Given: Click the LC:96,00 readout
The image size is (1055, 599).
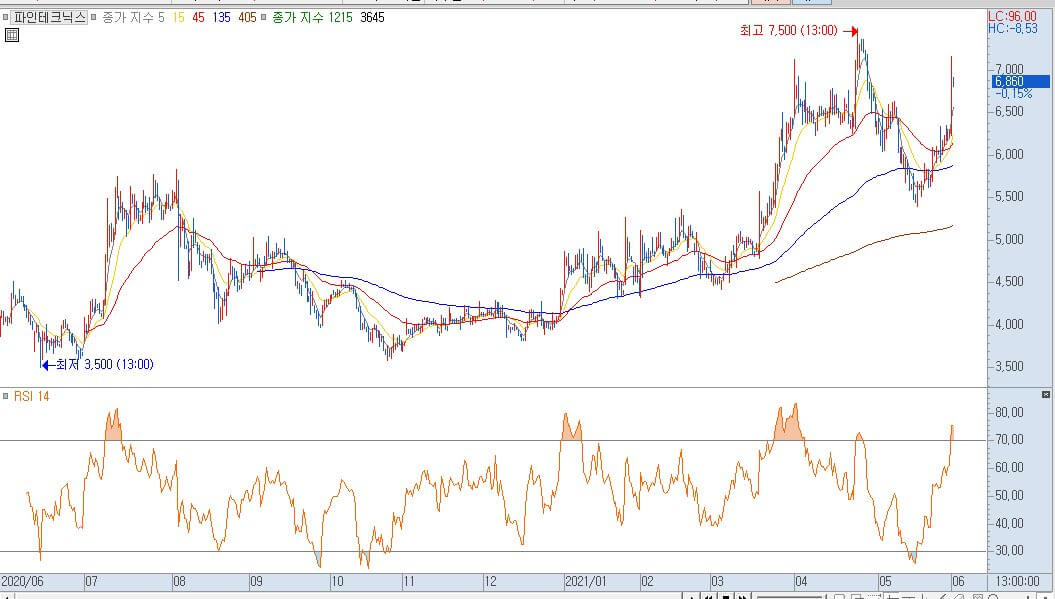Looking at the screenshot, I should [x=1012, y=17].
